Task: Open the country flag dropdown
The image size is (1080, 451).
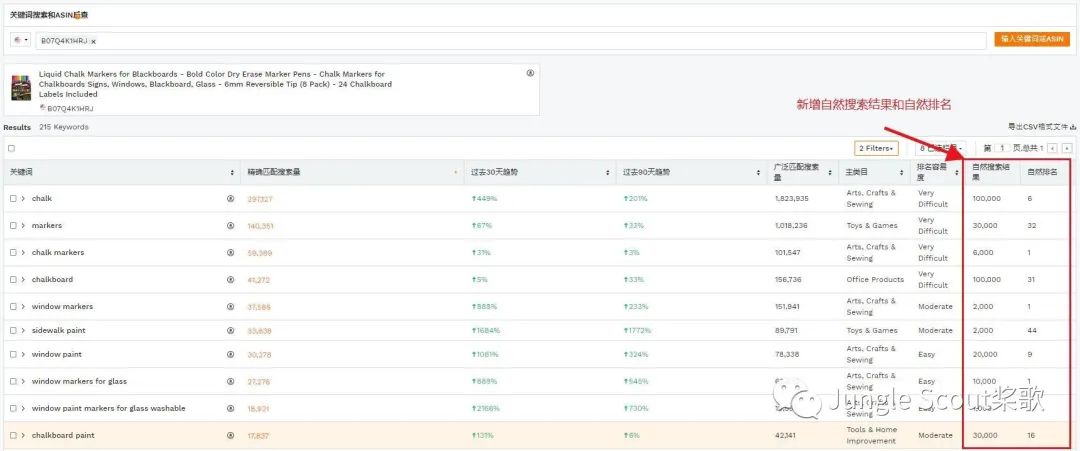Action: (20, 40)
